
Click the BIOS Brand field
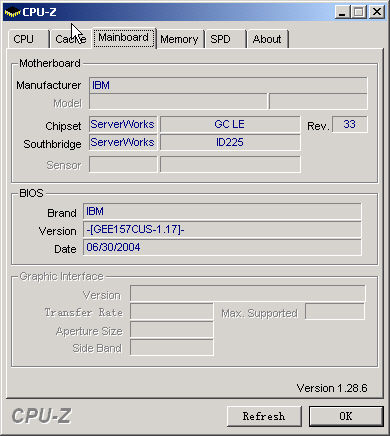[222, 211]
